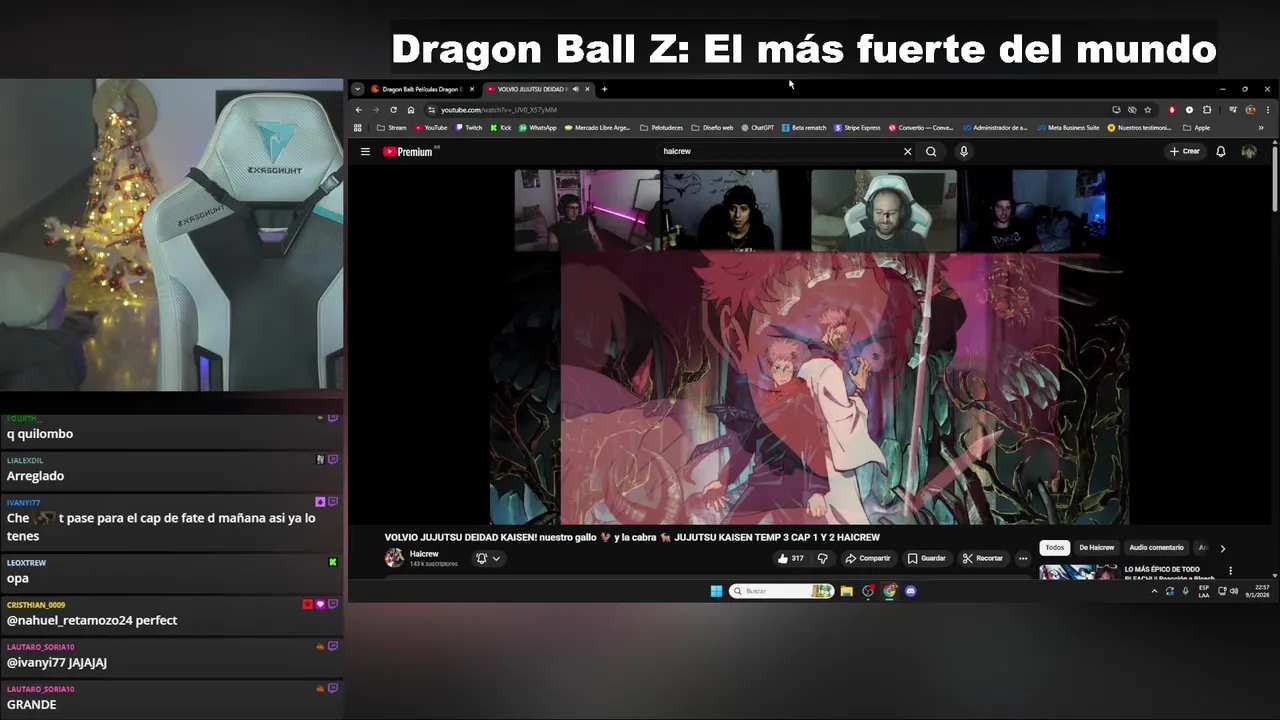Reload the YouTube page

pyautogui.click(x=393, y=110)
